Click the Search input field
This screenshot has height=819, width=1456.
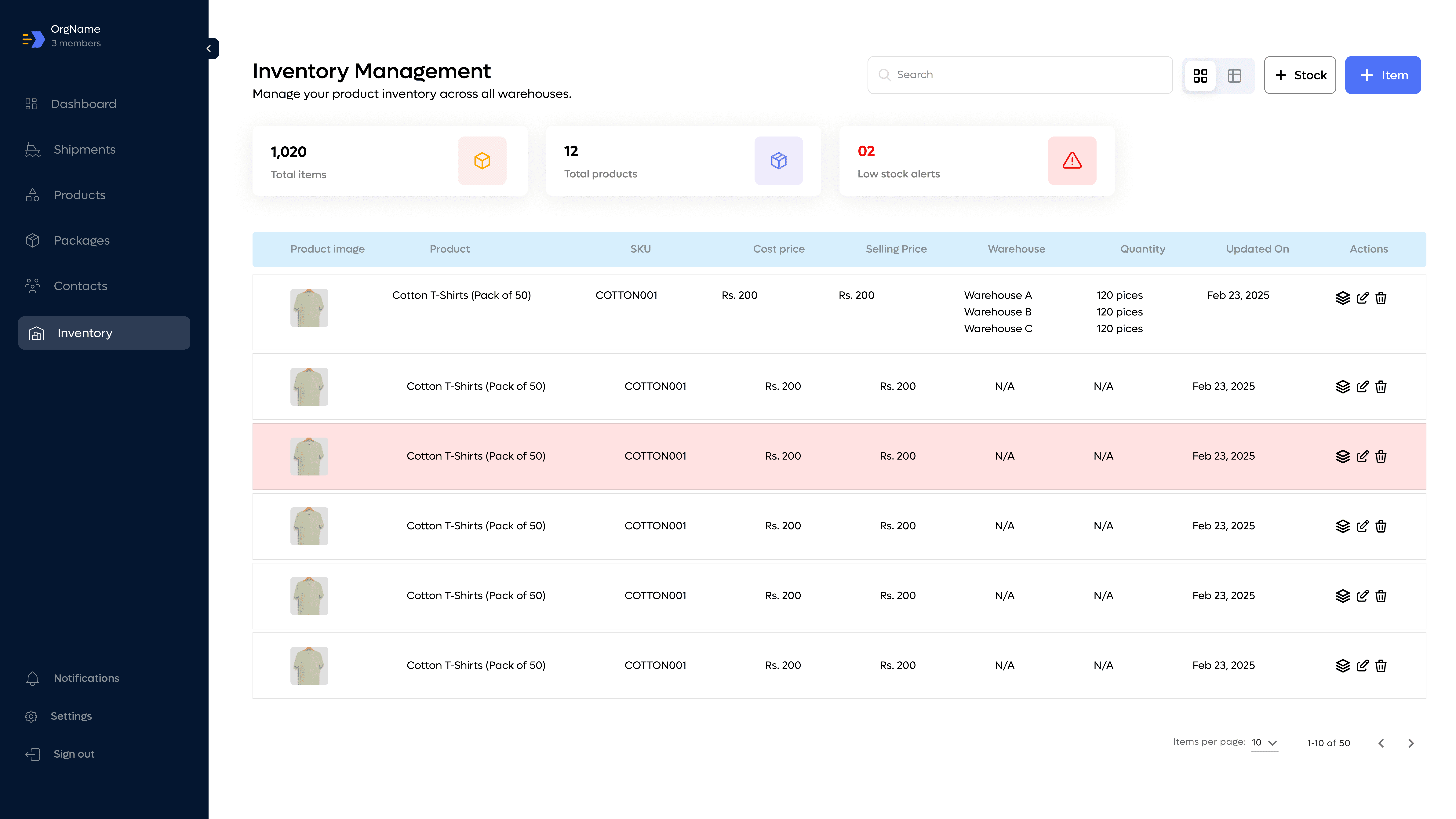tap(1020, 75)
